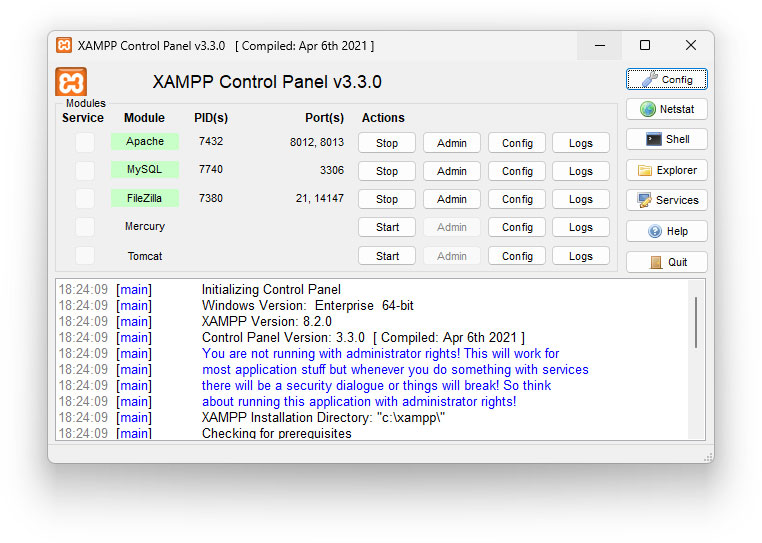Open the main Config button with wrench icon
762x543 pixels.
[666, 79]
